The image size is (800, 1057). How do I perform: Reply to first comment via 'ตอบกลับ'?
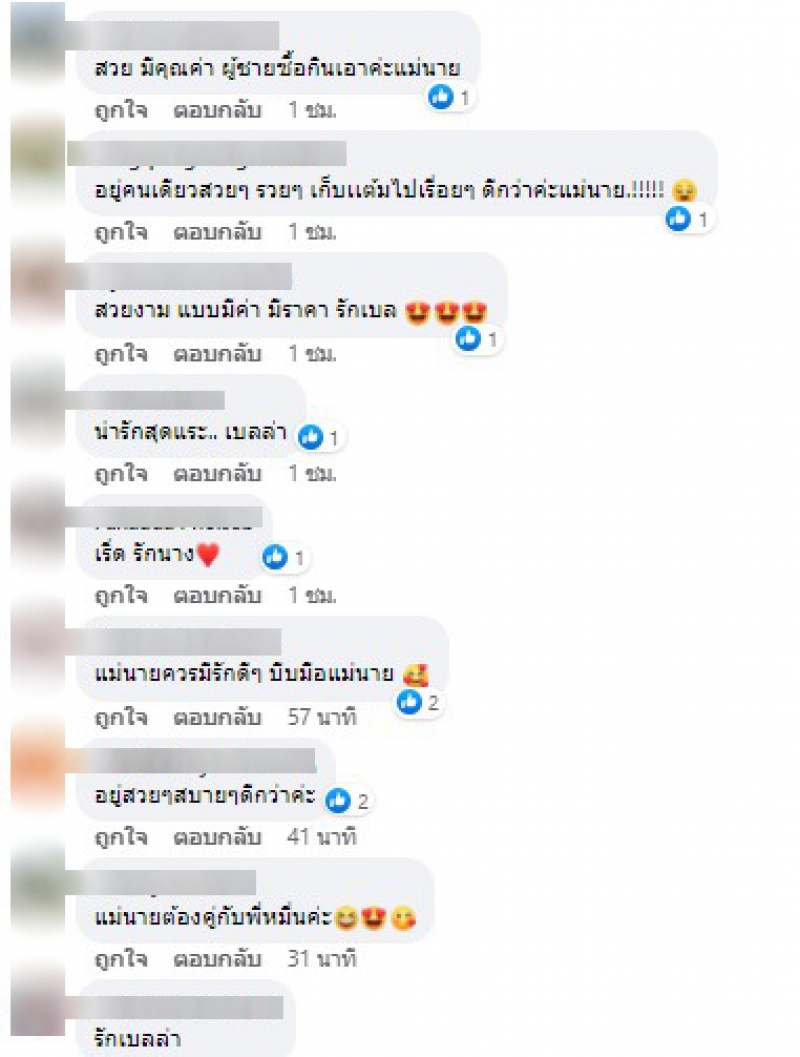click(x=217, y=110)
